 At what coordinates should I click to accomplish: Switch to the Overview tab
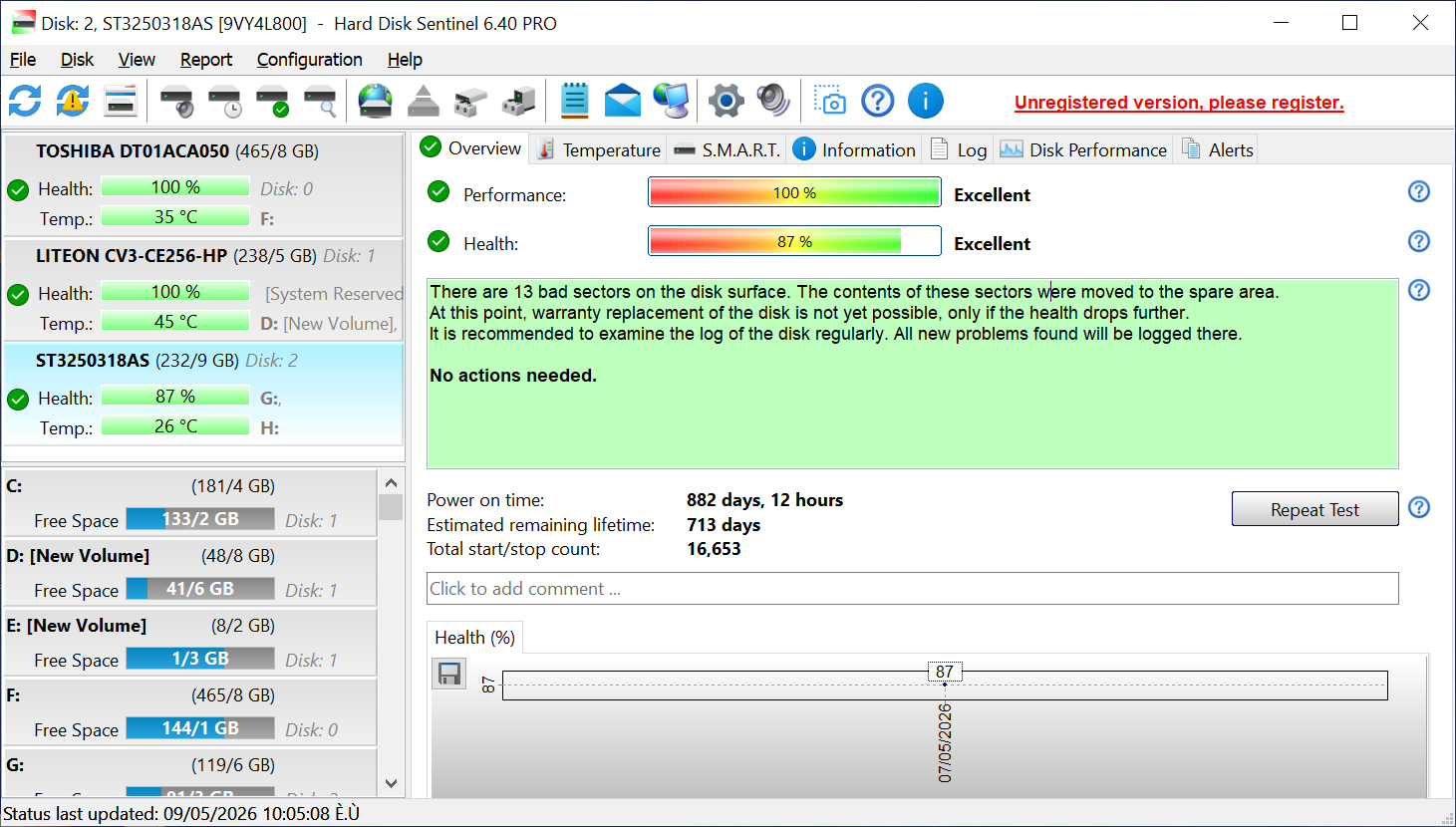[471, 148]
